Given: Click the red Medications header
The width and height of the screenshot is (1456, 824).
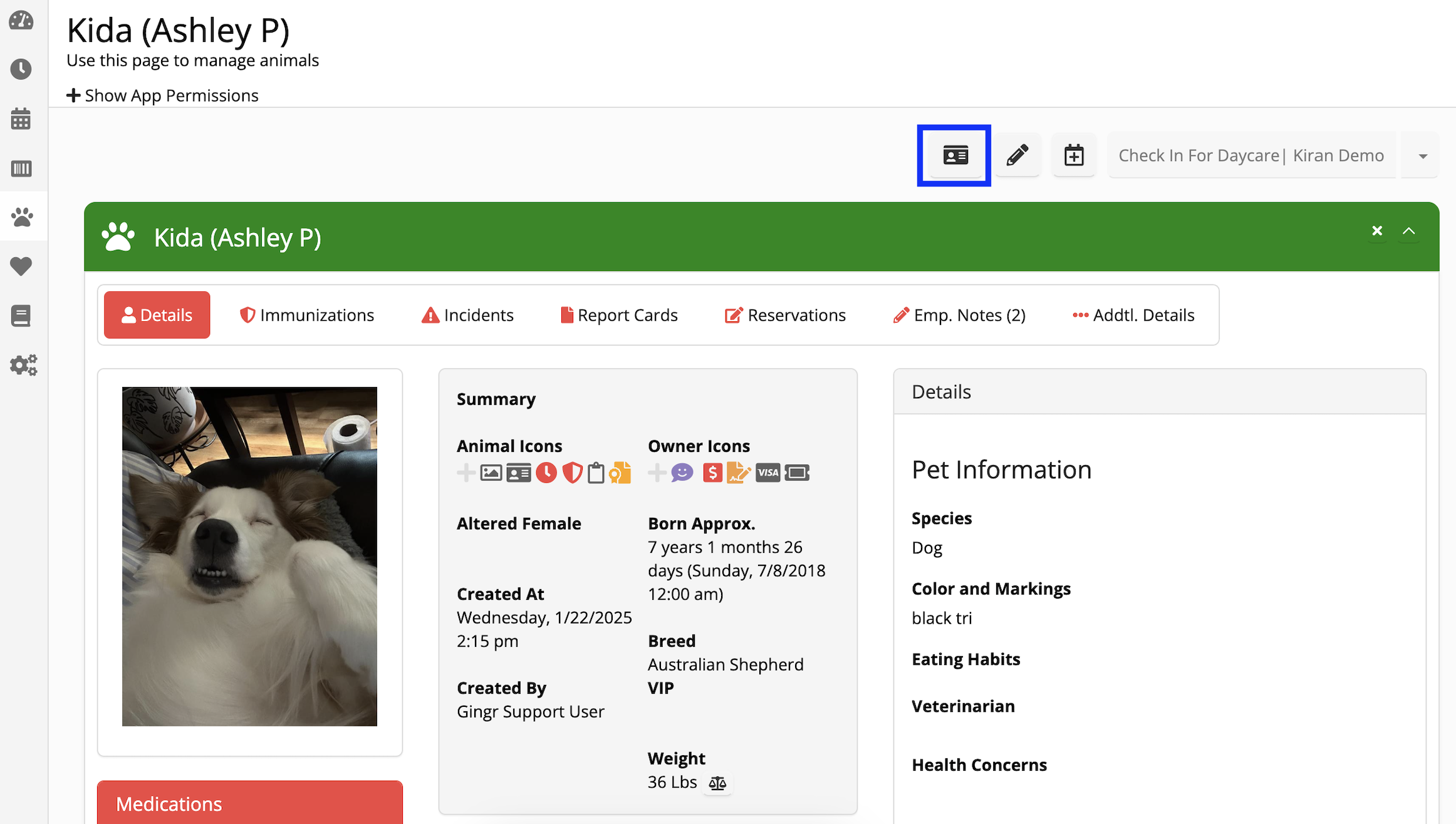Looking at the screenshot, I should pyautogui.click(x=250, y=803).
